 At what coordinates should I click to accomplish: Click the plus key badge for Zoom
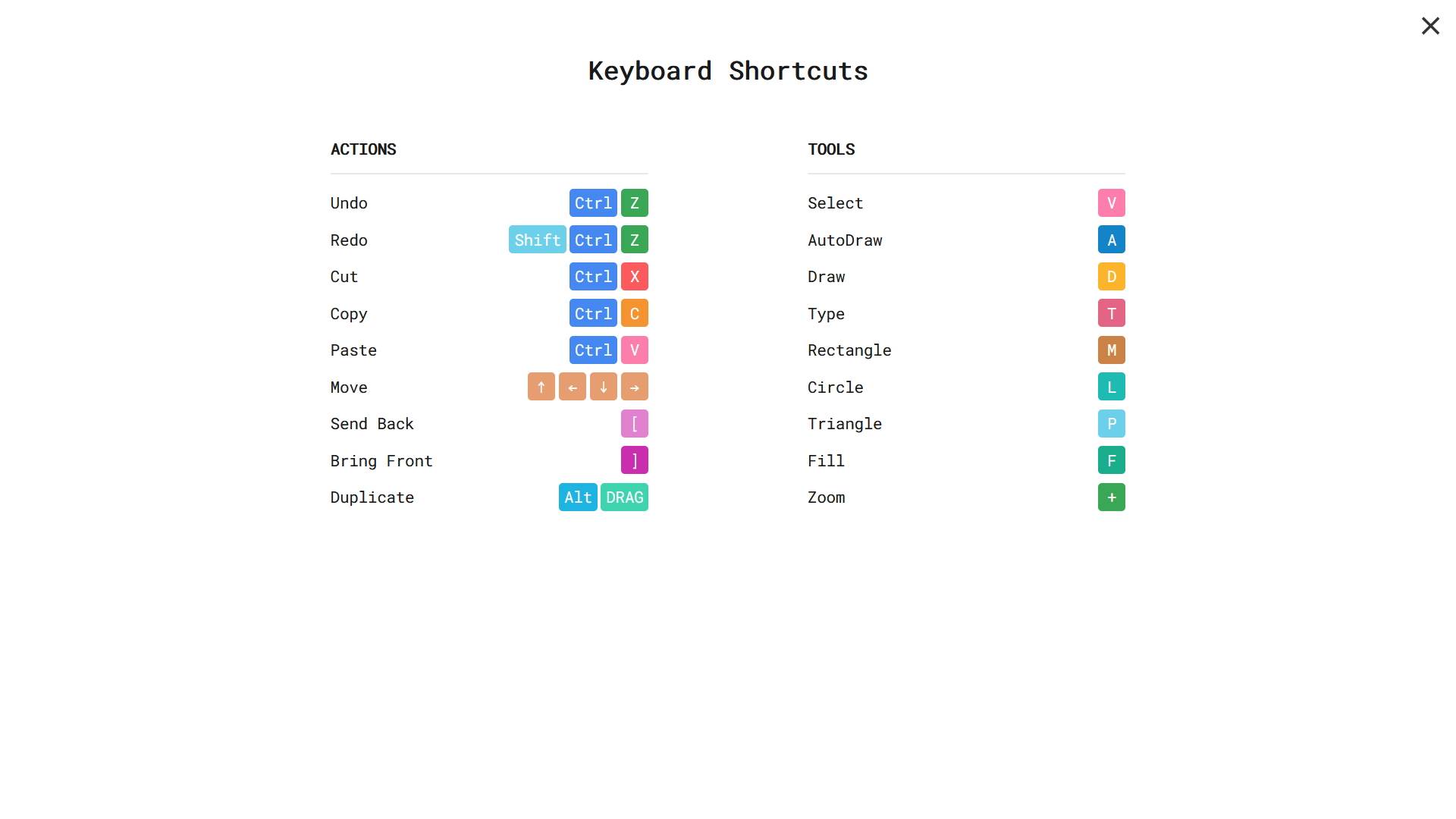(x=1112, y=497)
